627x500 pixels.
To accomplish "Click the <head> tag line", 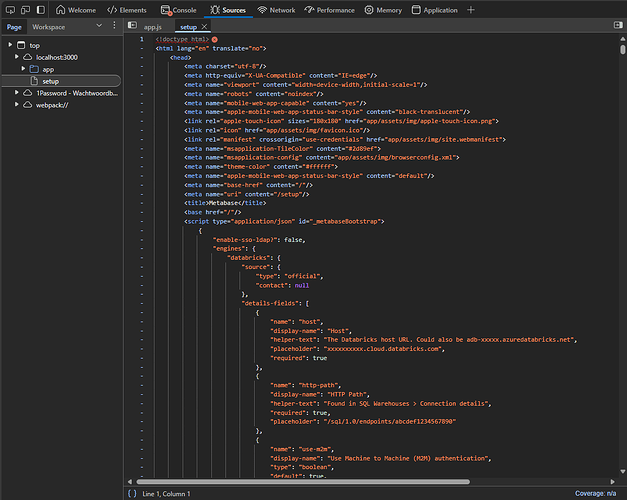I will pos(181,58).
